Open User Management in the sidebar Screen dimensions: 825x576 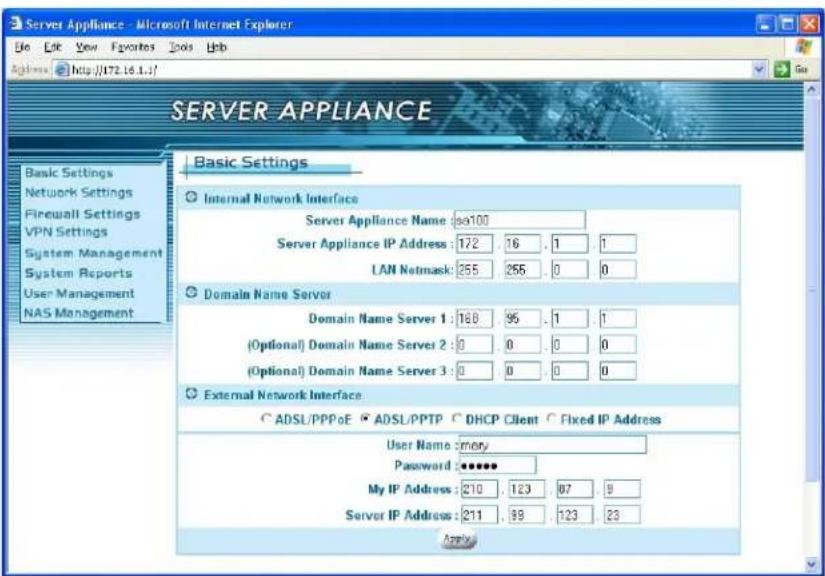79,293
